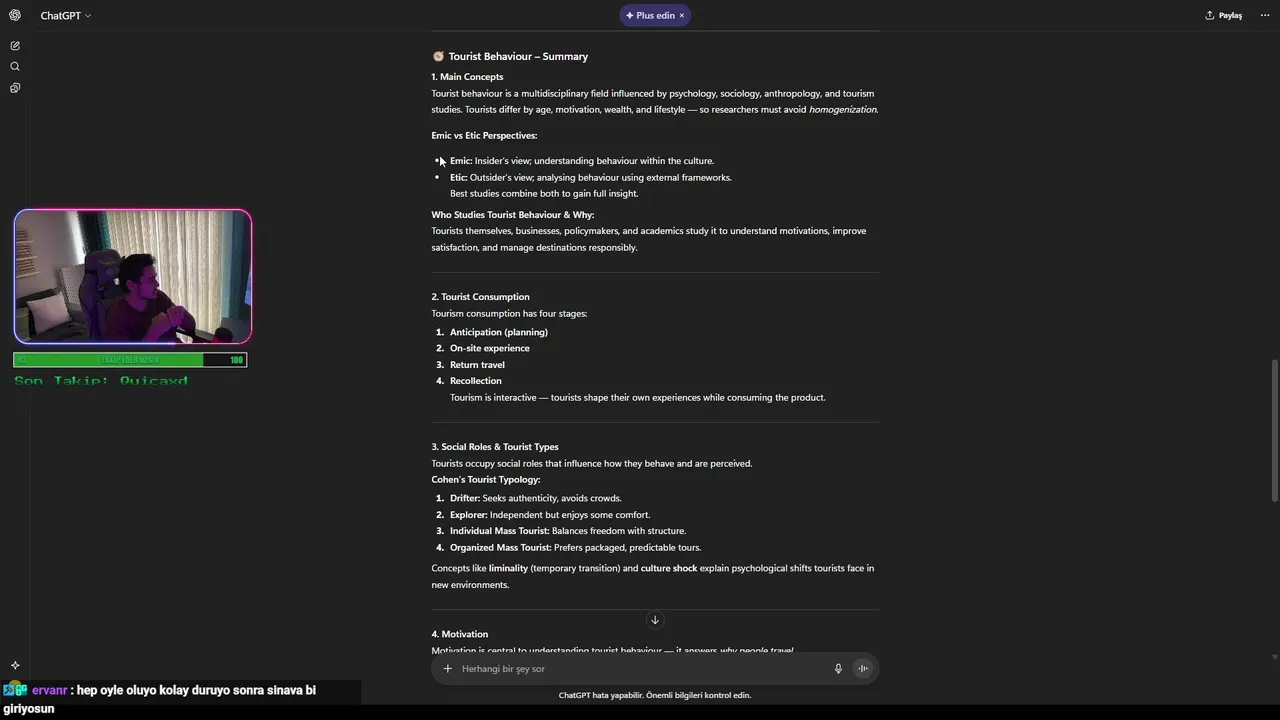This screenshot has height=720, width=1280.
Task: Dismiss the 'Plus edin' pill with its X
Action: (x=682, y=16)
